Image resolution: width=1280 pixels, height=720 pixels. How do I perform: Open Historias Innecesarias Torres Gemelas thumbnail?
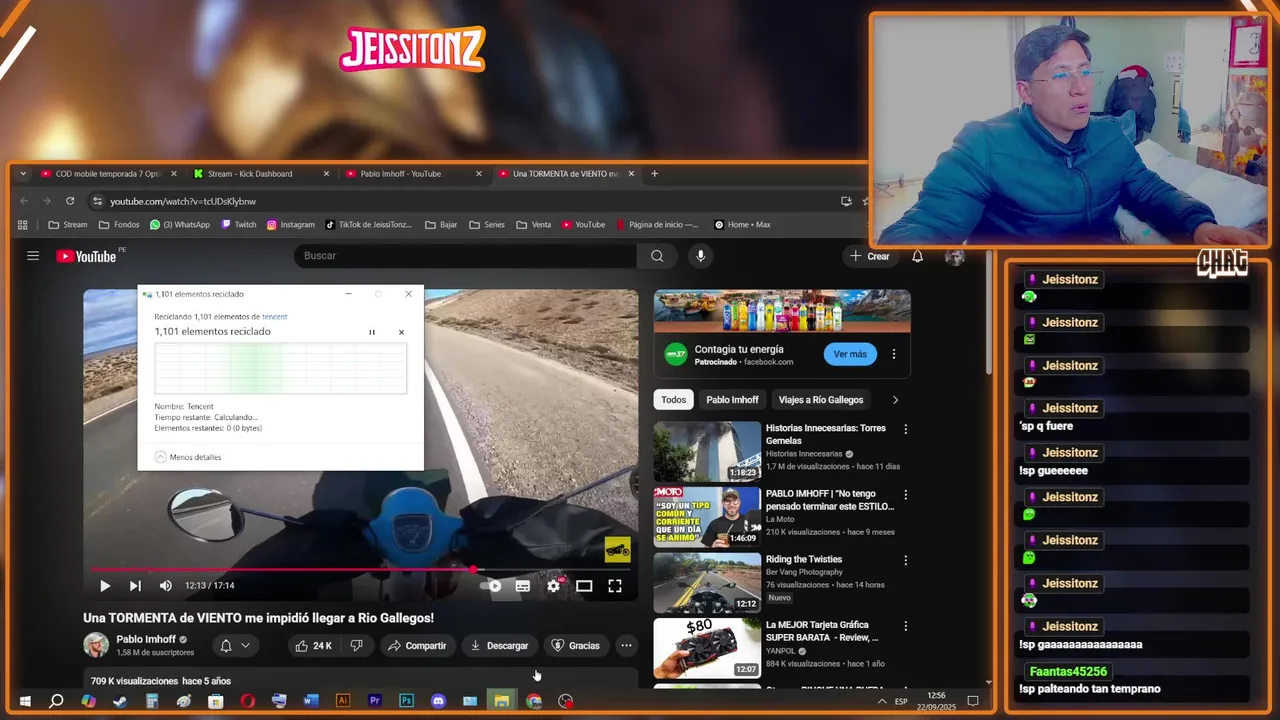(707, 451)
